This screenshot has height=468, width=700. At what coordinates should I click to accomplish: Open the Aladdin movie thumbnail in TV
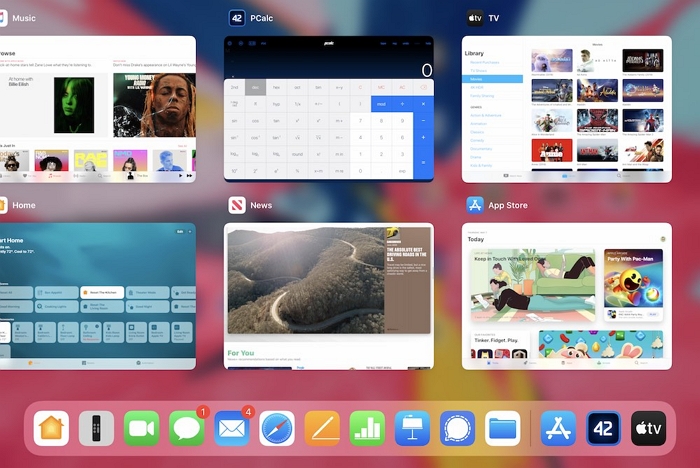click(x=597, y=91)
